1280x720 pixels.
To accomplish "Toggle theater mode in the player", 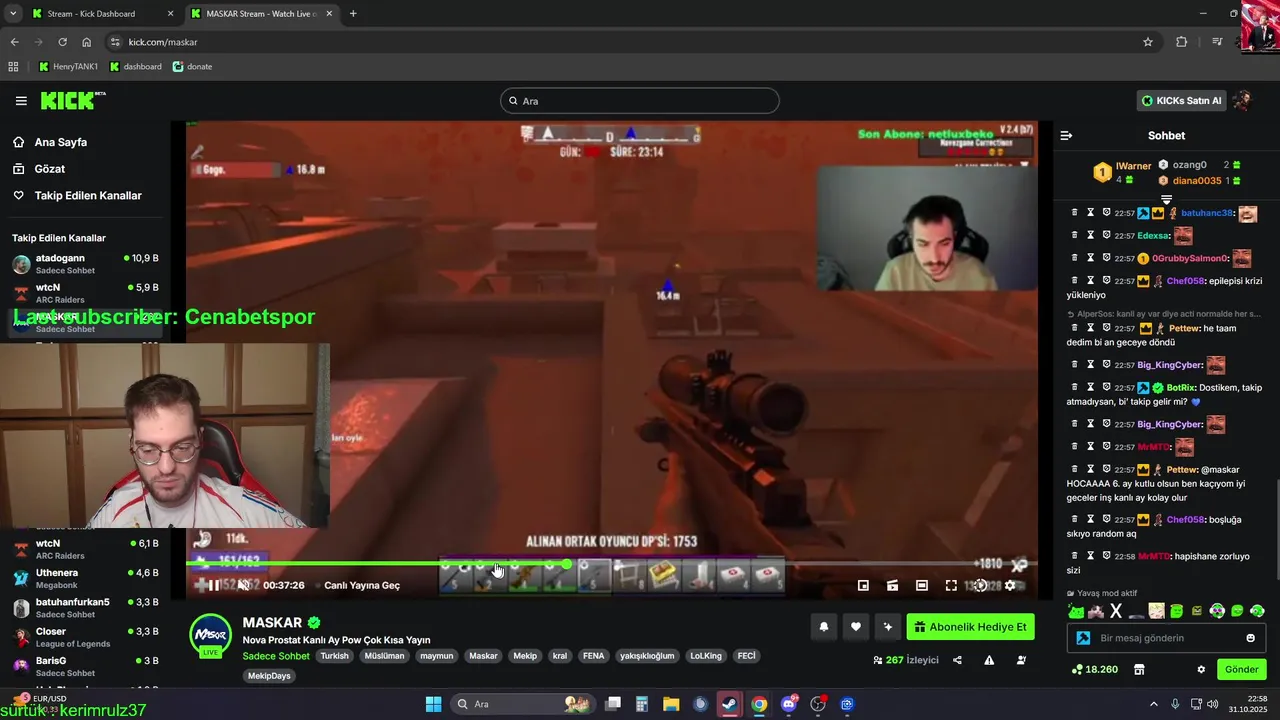I will pyautogui.click(x=922, y=585).
